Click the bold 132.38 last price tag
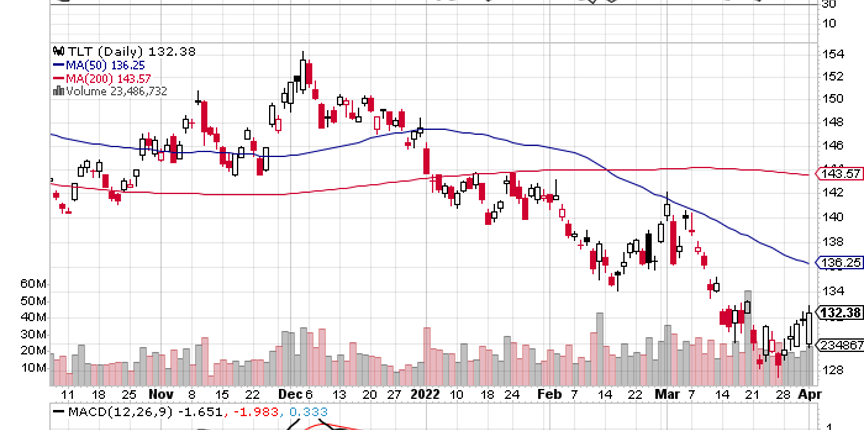 [x=839, y=313]
